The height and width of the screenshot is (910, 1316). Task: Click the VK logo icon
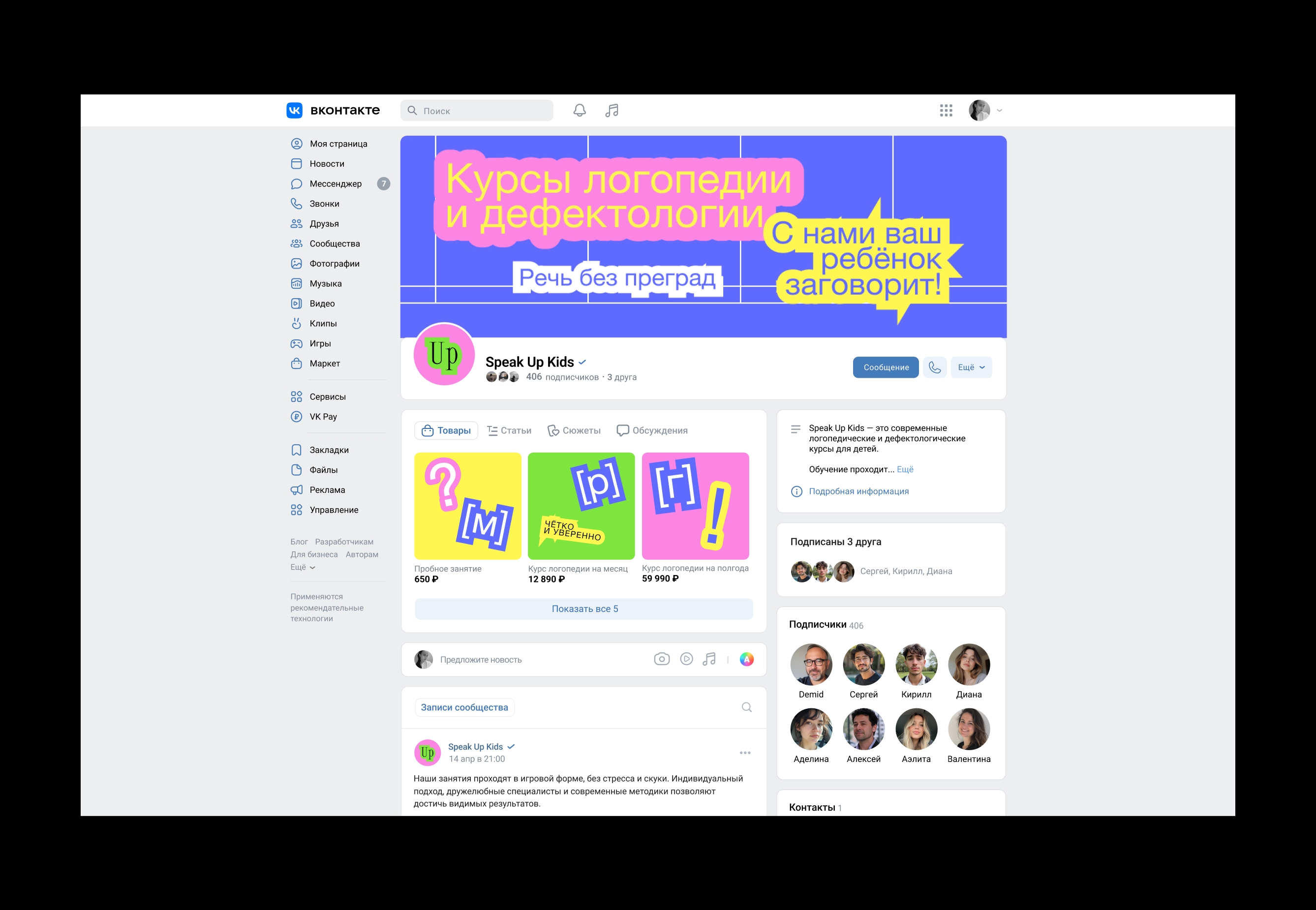[294, 110]
